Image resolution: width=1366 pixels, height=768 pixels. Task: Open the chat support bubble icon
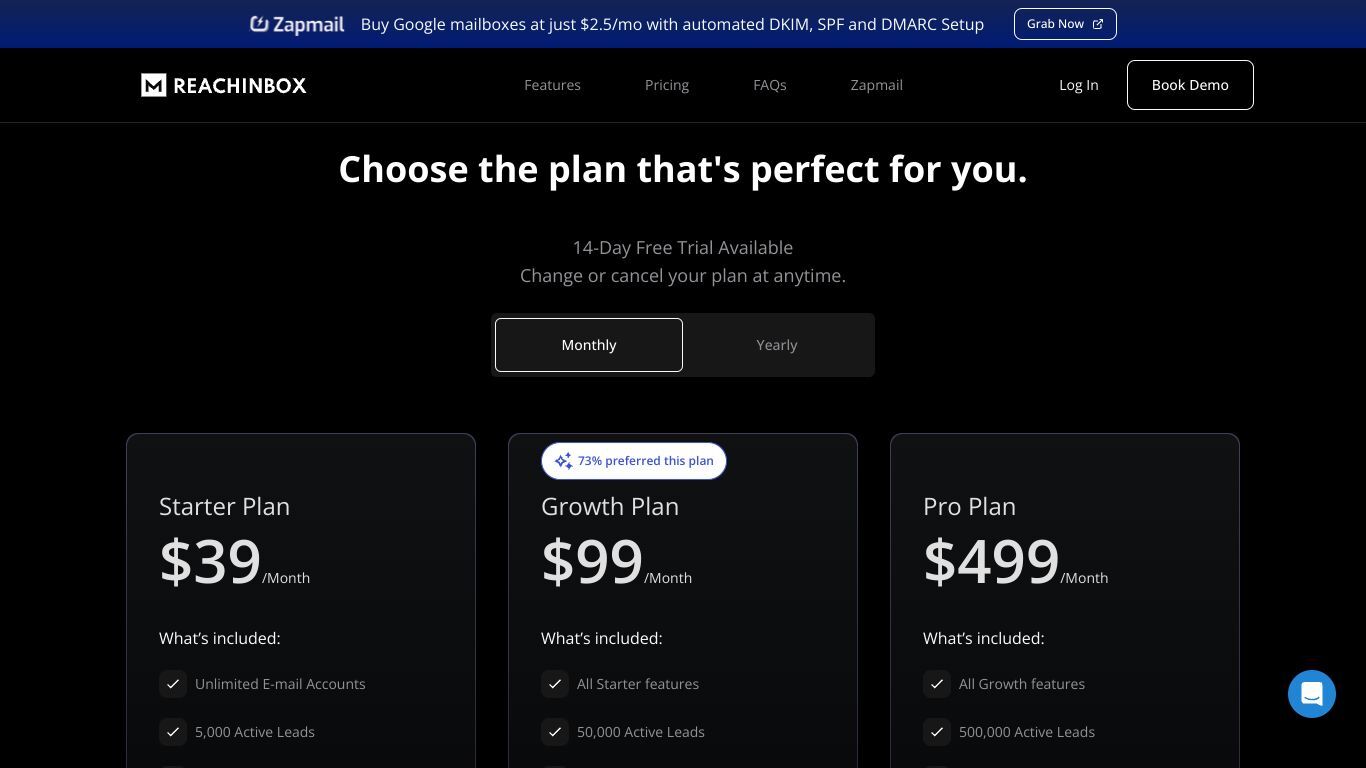[x=1312, y=694]
